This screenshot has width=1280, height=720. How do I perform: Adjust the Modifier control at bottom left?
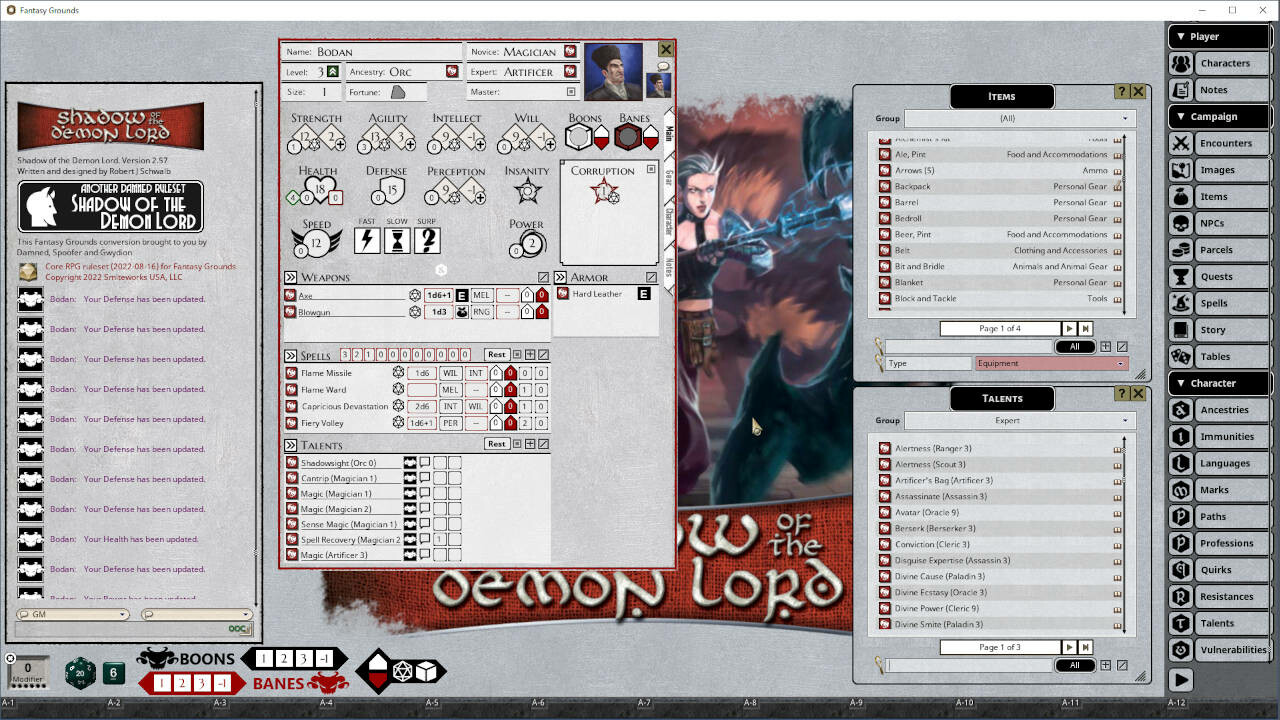27,672
